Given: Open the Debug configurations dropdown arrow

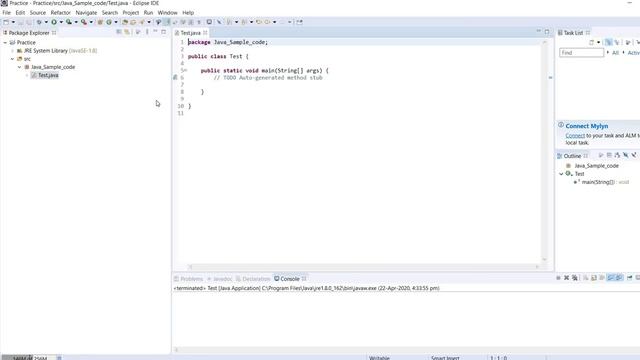Looking at the screenshot, I should tap(46, 22).
